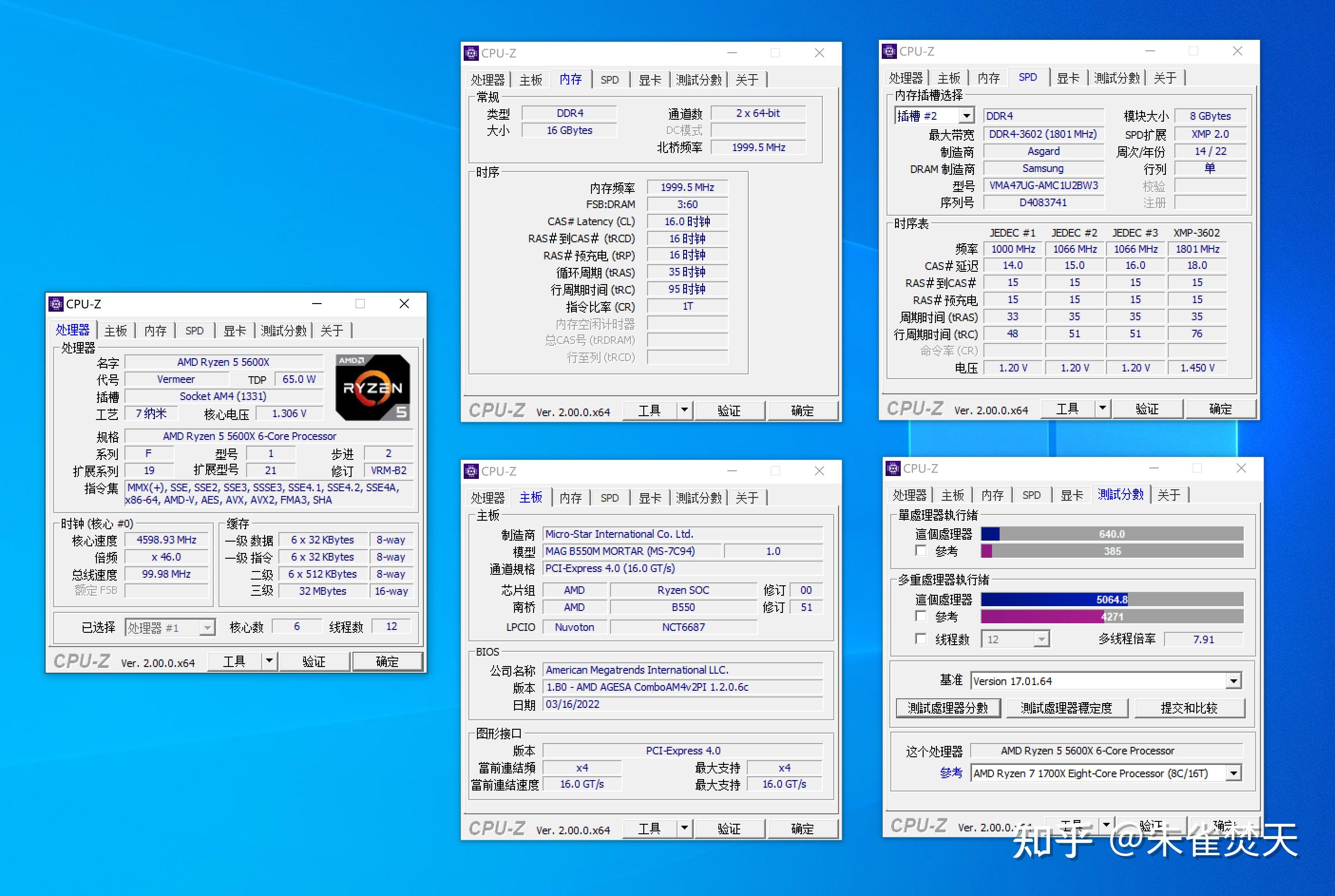
Task: Click the XMP-3602 column header
Action: point(1197,233)
